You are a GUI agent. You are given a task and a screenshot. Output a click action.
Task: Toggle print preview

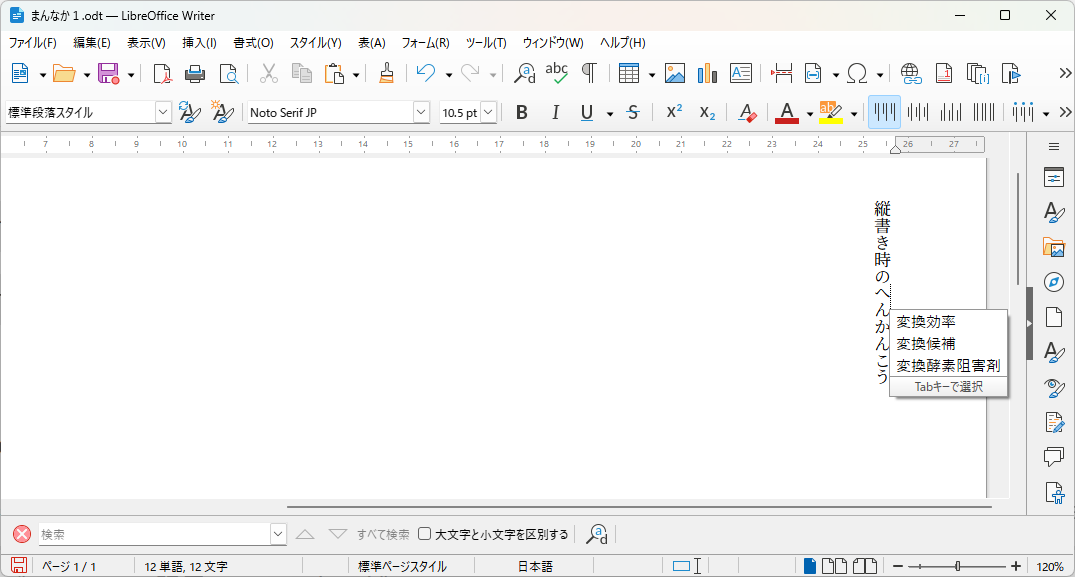pos(228,73)
